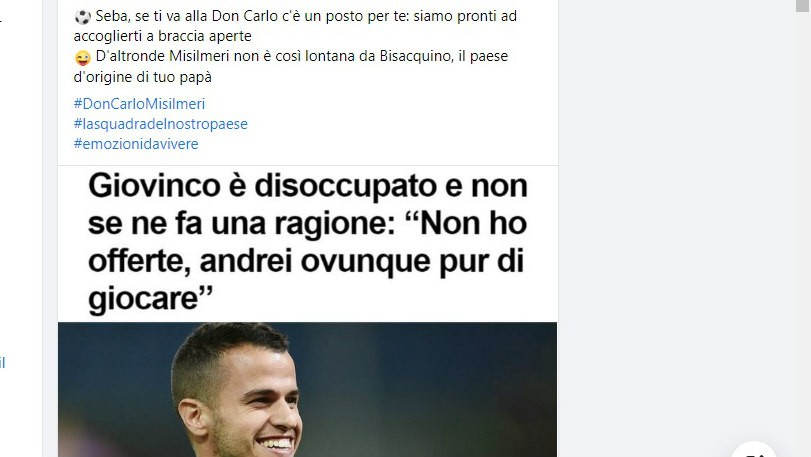Open the floating new message button
Screen dimensions: 811x457
pyautogui.click(x=754, y=450)
